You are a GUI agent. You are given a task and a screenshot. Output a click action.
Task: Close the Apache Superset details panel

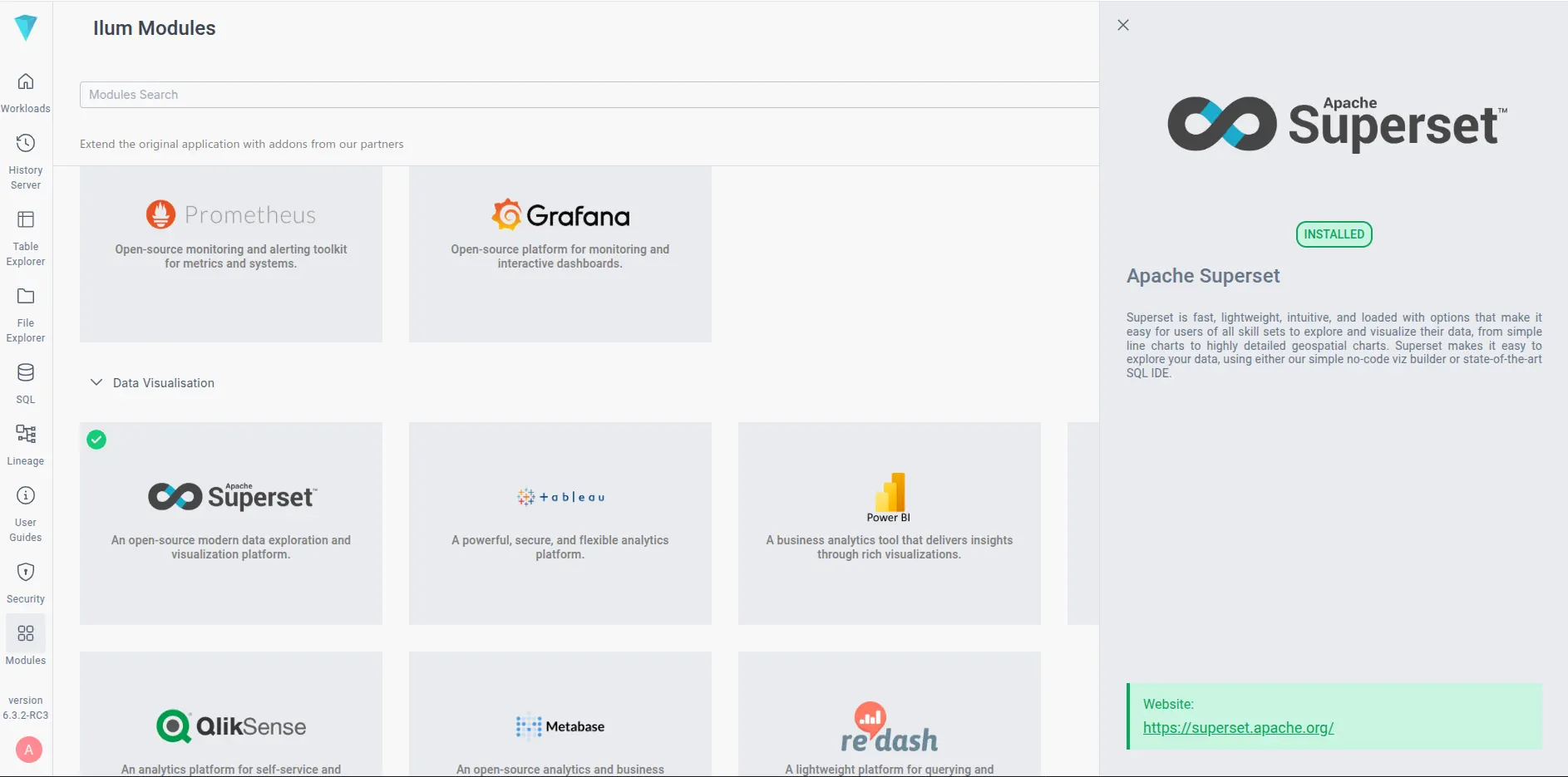[1122, 25]
